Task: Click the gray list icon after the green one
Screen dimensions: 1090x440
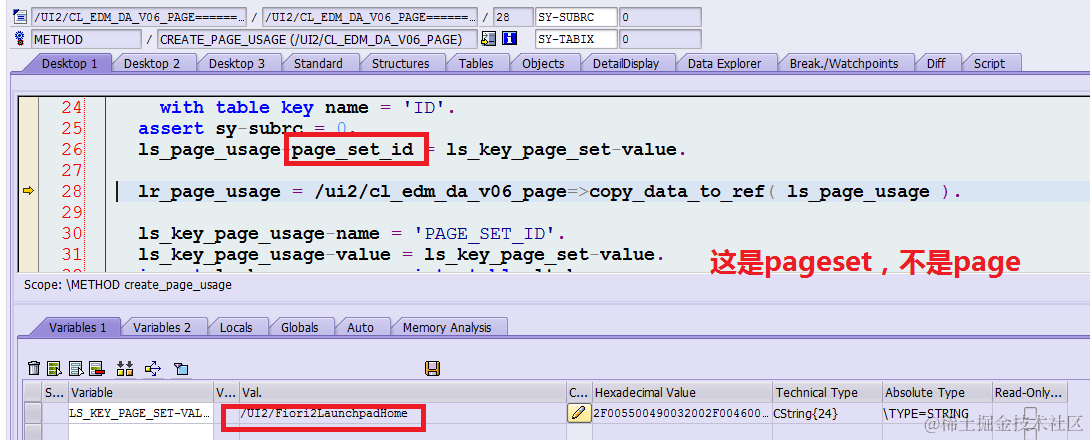Action: coord(76,368)
